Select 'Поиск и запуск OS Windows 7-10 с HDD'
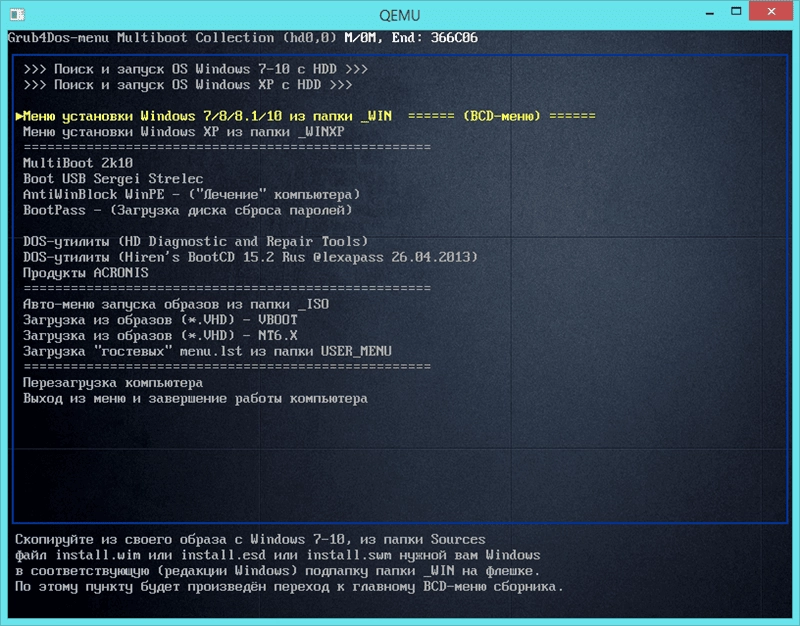Viewport: 800px width, 626px height. 195,69
